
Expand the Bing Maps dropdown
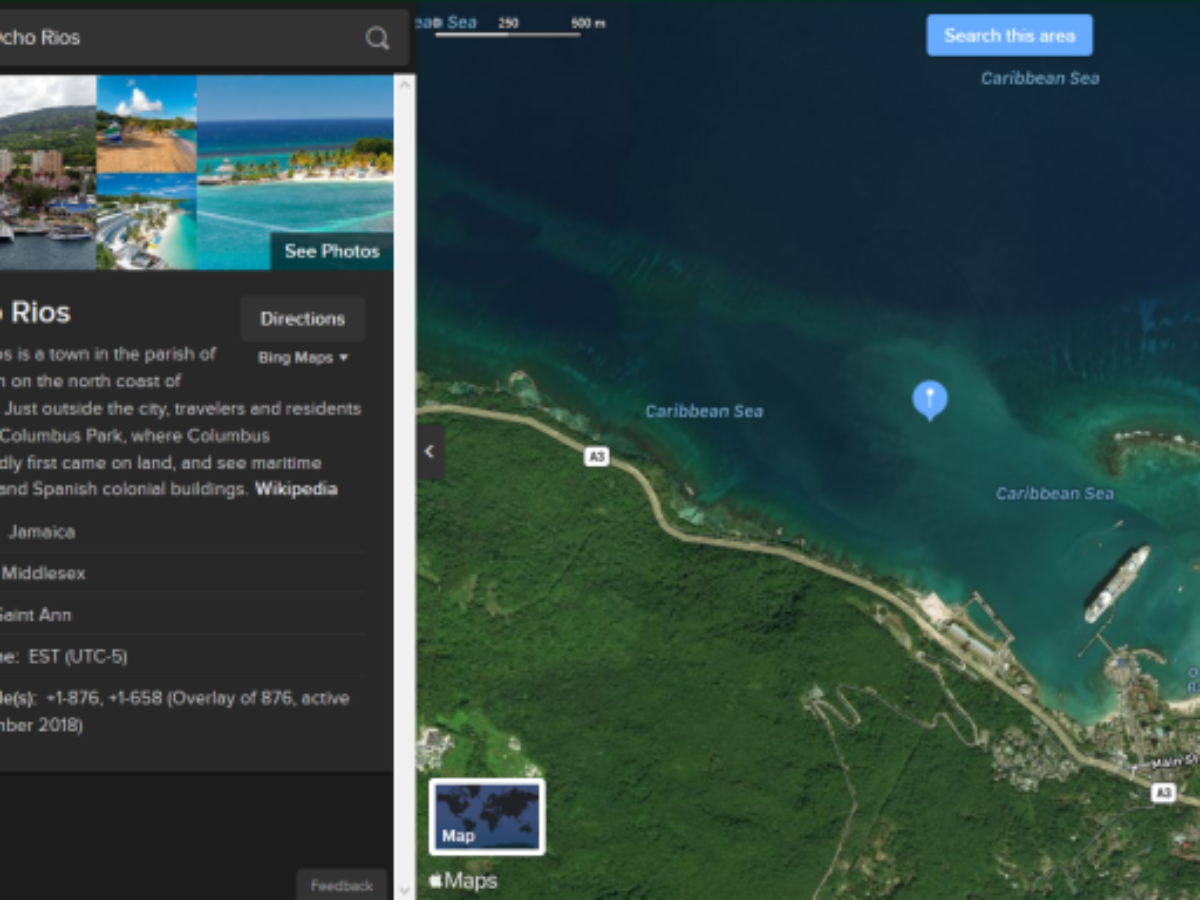[303, 358]
